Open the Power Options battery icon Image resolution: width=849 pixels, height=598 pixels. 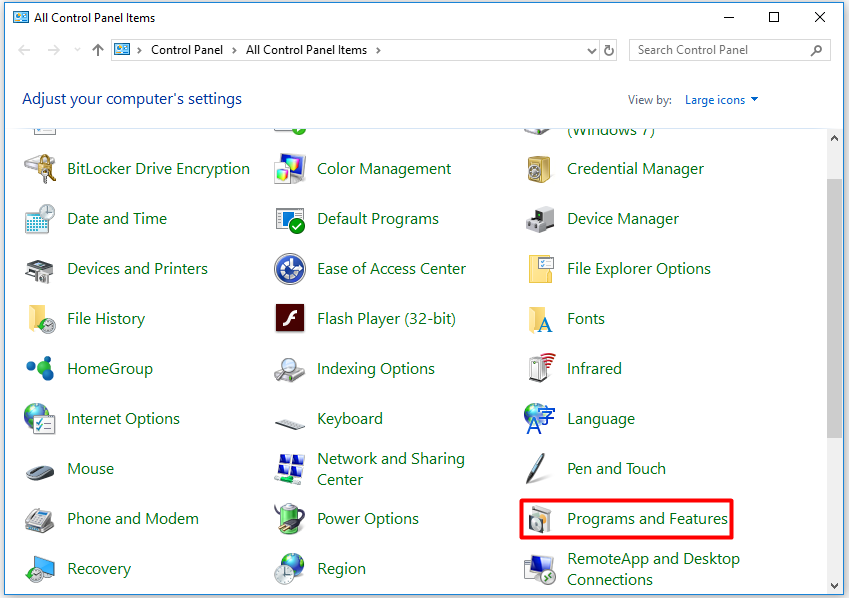(290, 518)
